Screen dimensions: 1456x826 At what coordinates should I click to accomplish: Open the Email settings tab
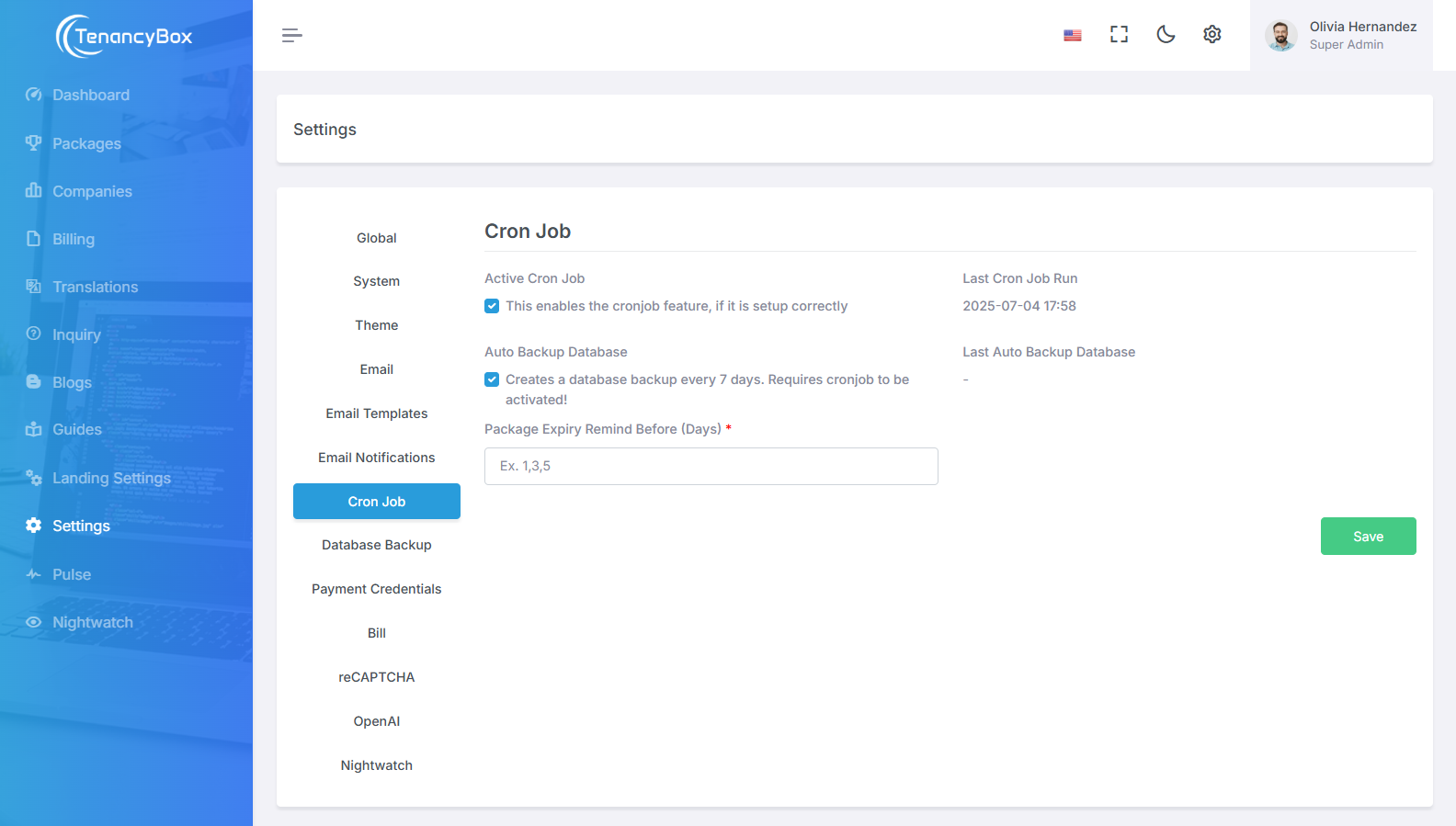tap(377, 369)
